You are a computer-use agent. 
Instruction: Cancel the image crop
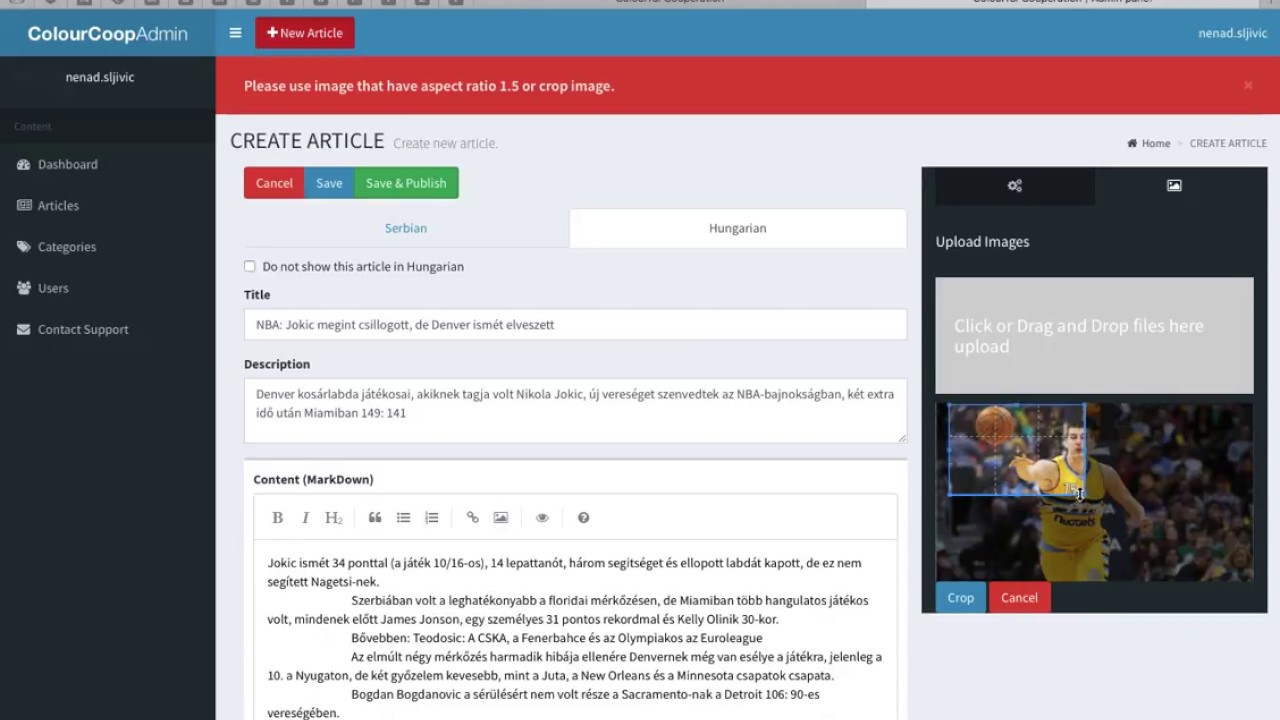click(x=1019, y=598)
